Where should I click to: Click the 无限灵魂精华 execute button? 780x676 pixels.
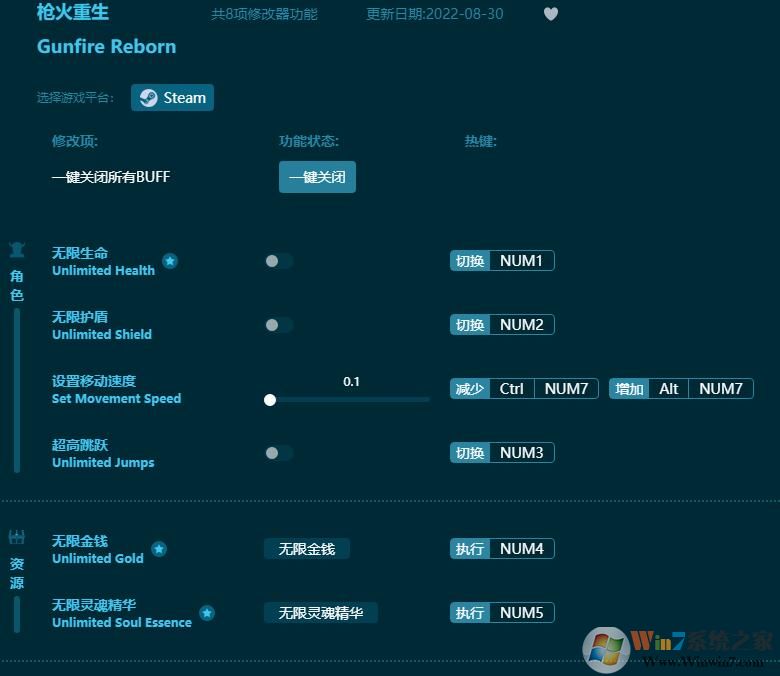coord(321,613)
